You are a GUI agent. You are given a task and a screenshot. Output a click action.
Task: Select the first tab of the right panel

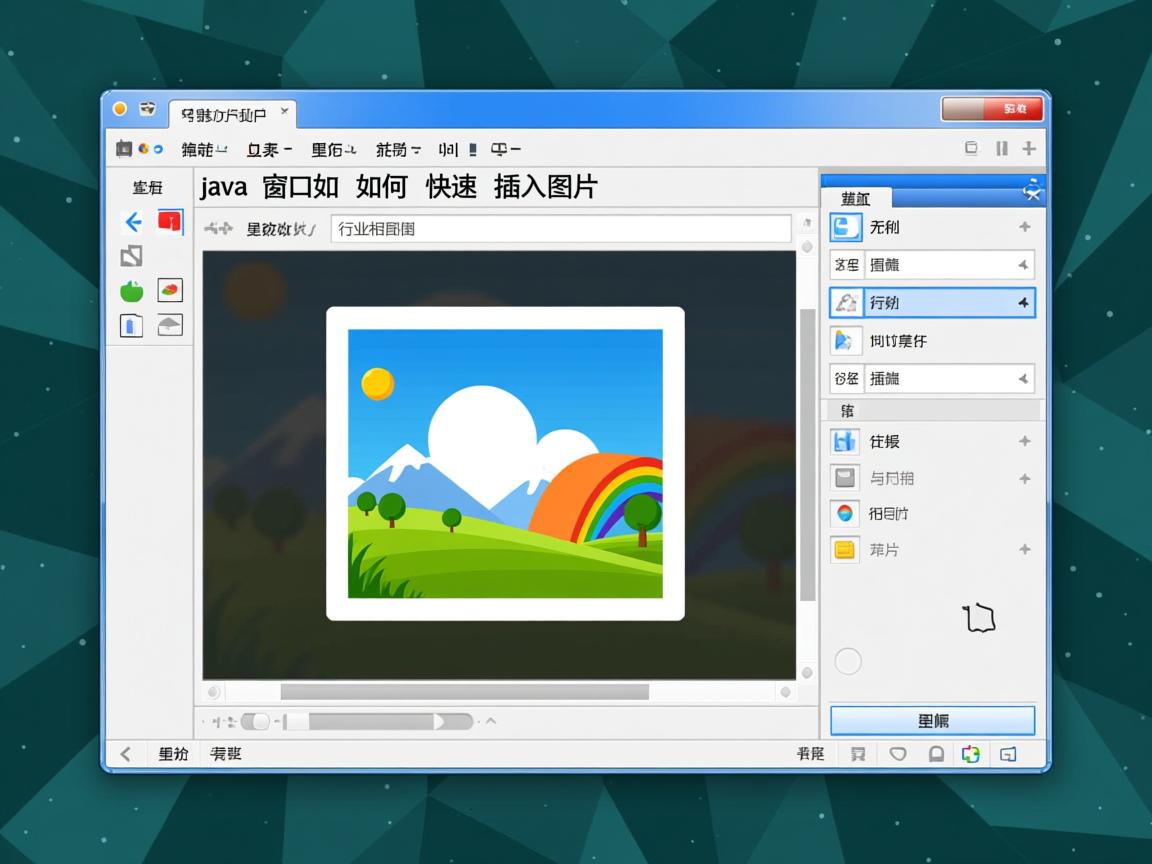point(856,198)
